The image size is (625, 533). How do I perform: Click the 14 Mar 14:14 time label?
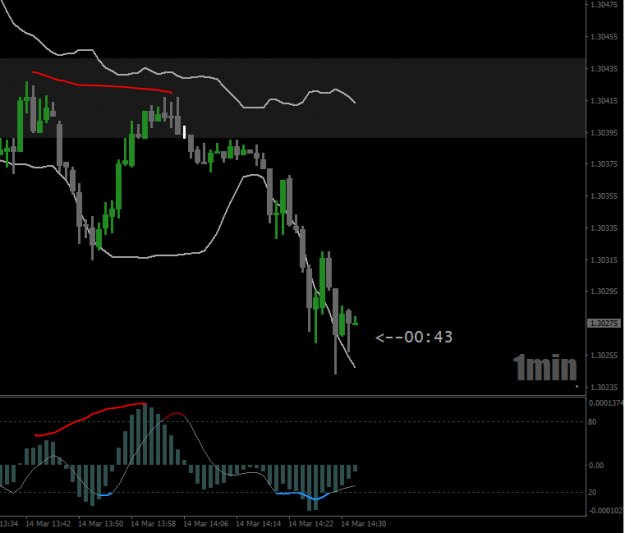(259, 523)
